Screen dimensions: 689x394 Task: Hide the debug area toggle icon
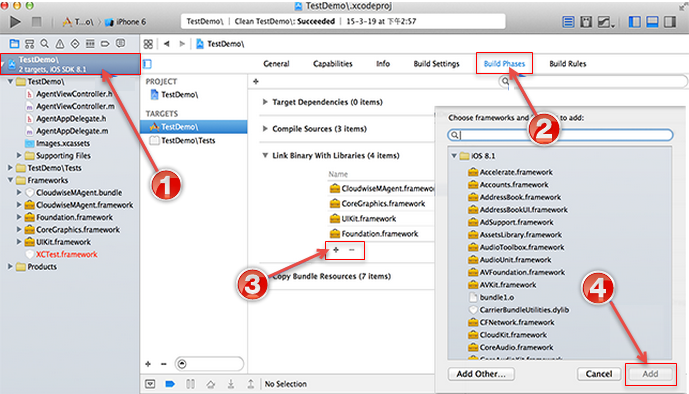pyautogui.click(x=150, y=384)
